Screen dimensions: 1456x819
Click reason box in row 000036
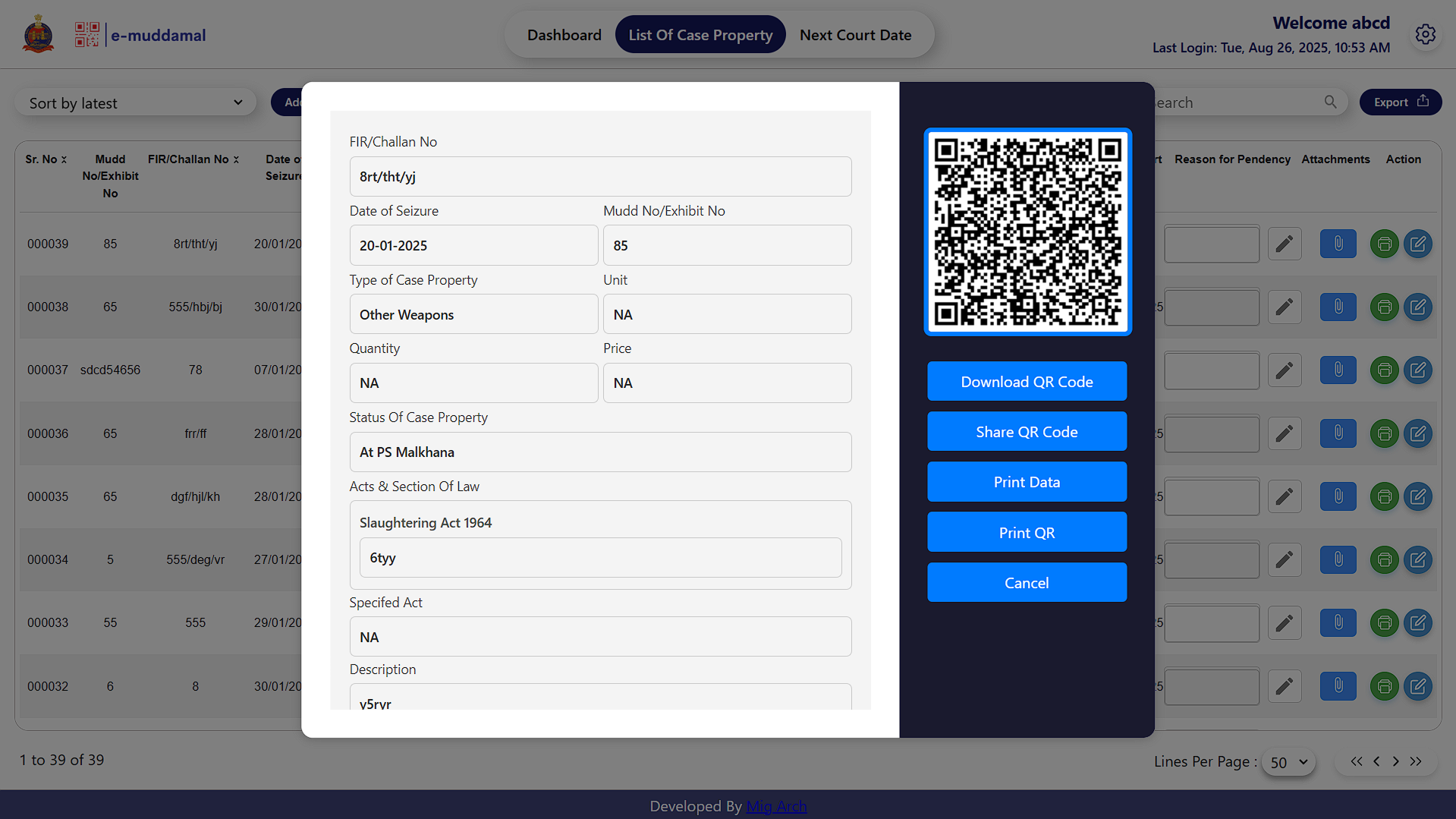[1212, 433]
